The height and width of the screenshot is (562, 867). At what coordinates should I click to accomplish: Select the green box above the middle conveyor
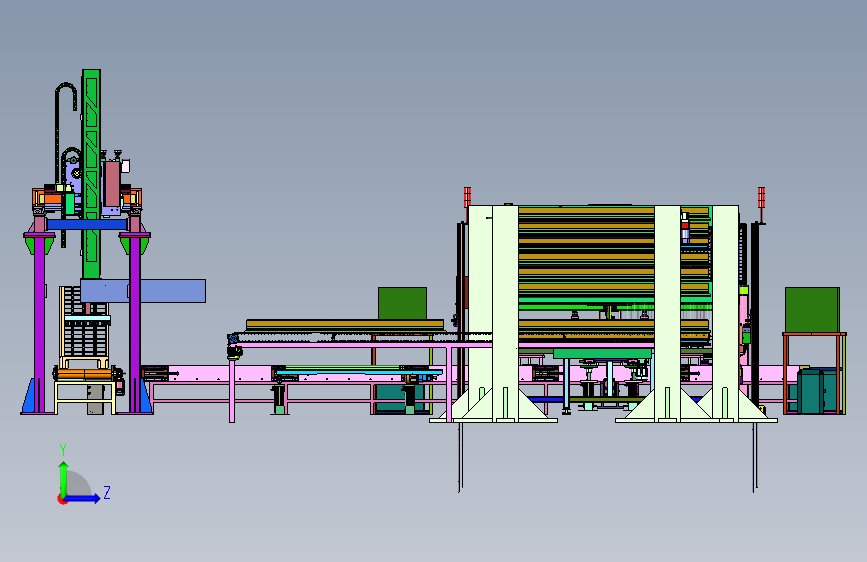pyautogui.click(x=403, y=303)
